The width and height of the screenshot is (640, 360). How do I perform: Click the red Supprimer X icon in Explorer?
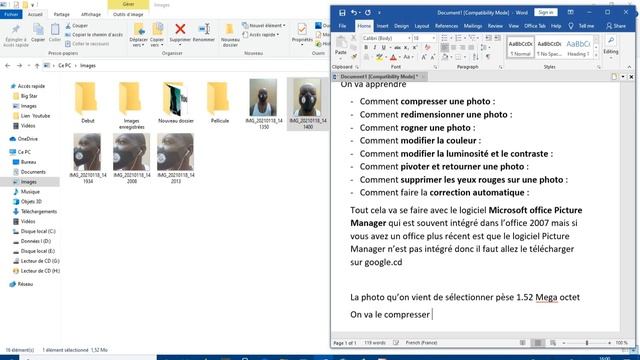(x=180, y=29)
